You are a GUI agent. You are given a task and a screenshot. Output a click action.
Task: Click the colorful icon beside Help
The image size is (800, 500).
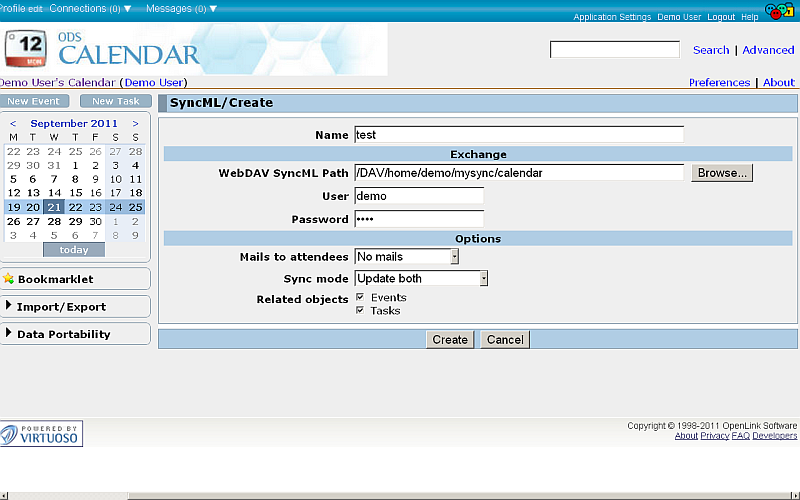(x=779, y=12)
